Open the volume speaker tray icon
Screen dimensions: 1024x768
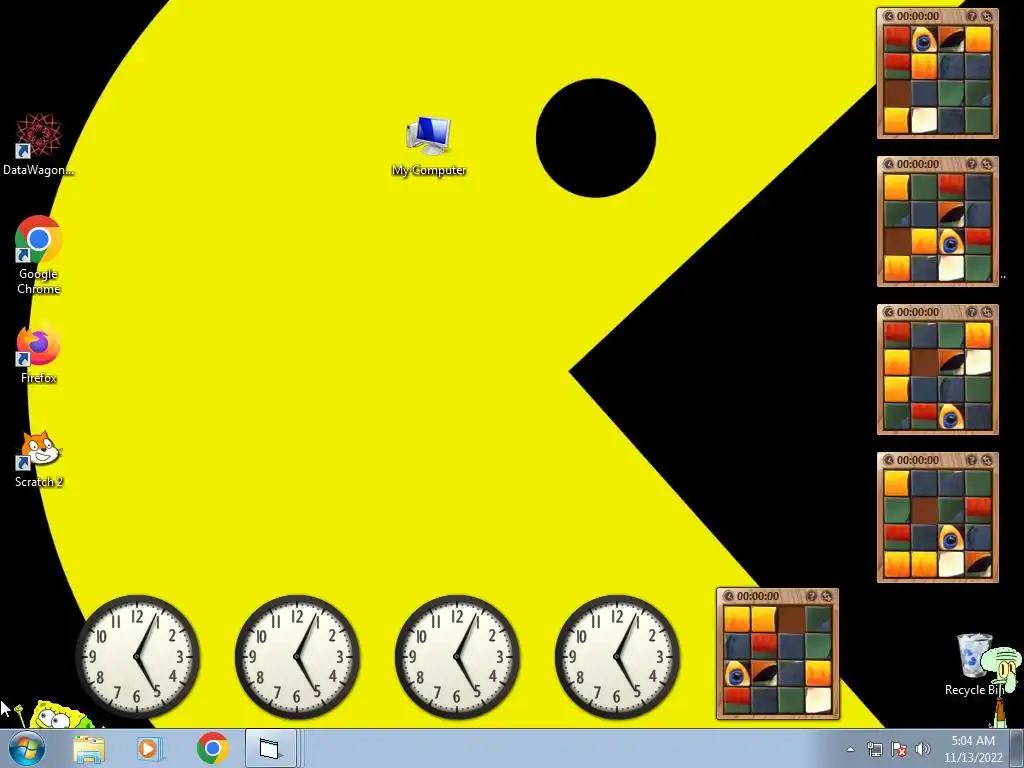(922, 749)
